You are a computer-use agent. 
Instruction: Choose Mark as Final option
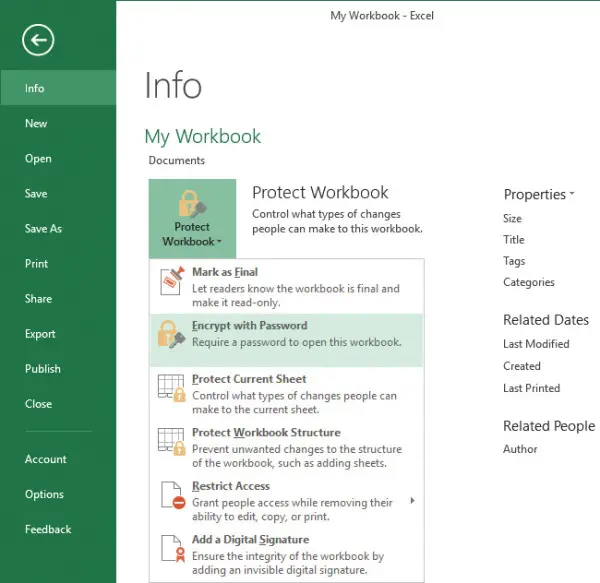point(287,287)
